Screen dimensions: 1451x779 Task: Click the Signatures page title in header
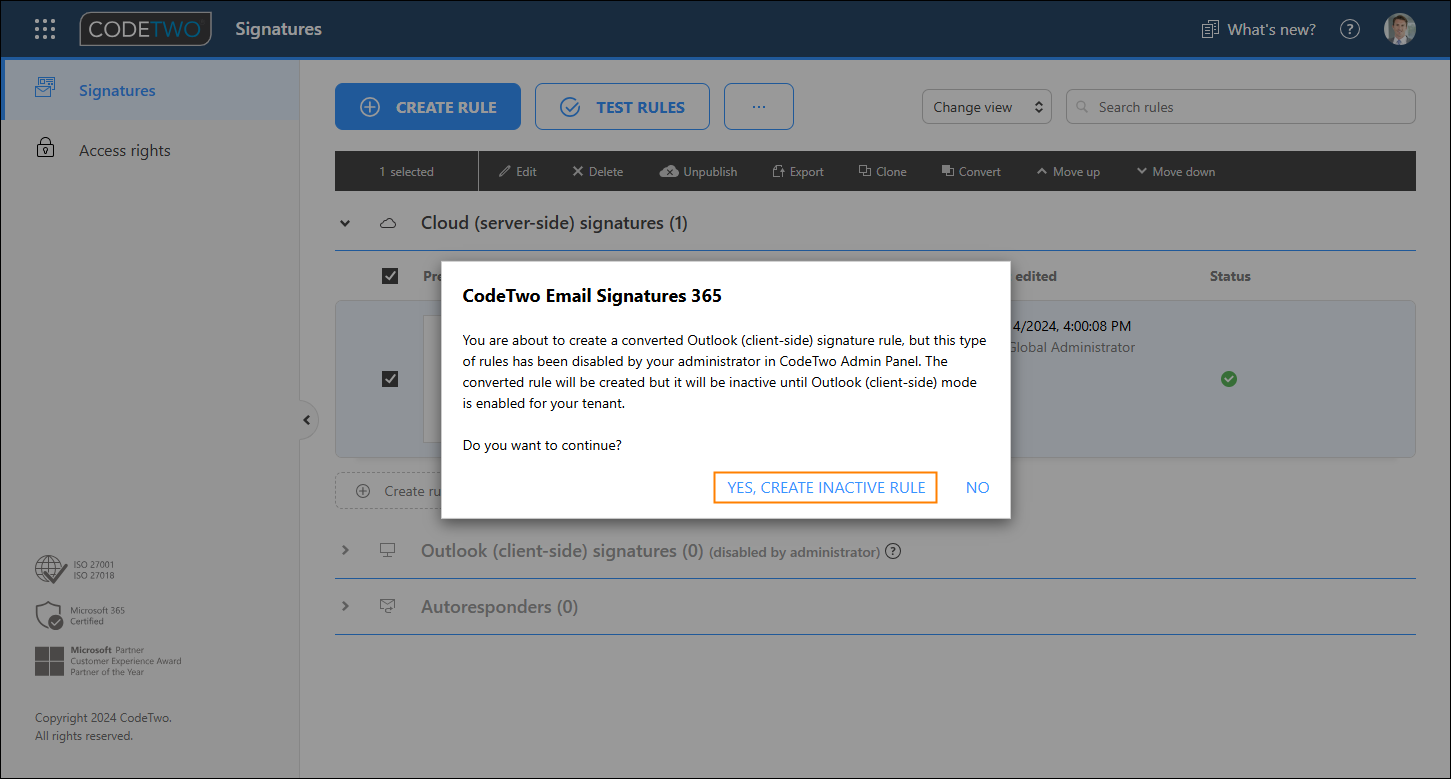coord(278,29)
